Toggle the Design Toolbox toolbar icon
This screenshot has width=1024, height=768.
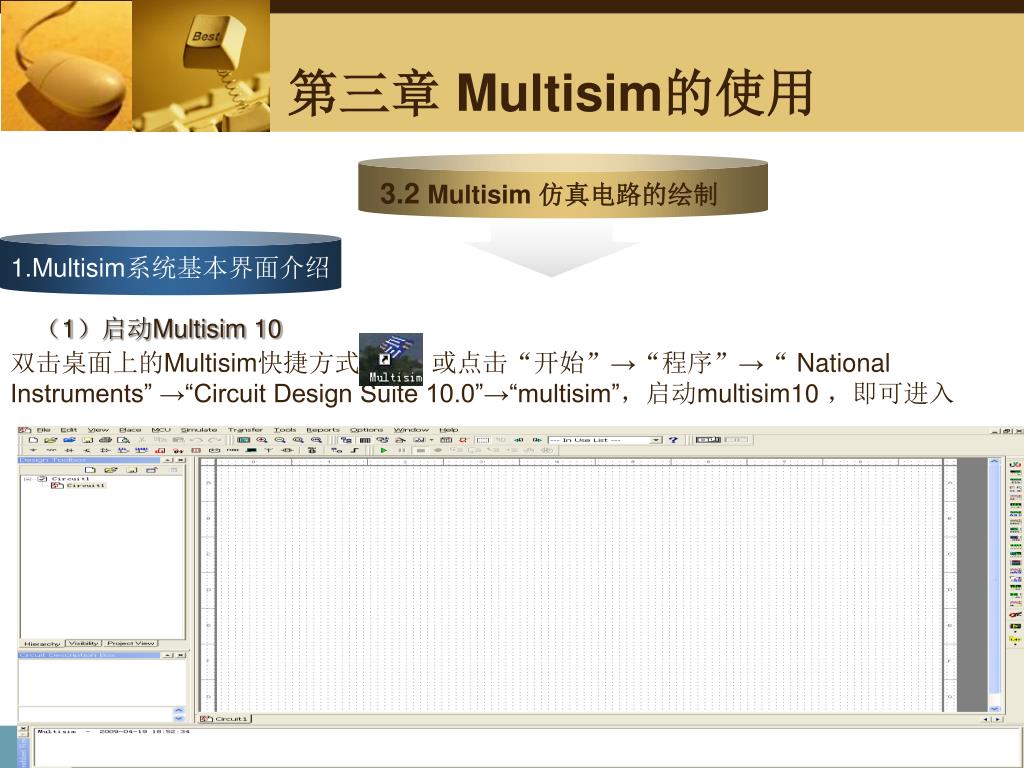tap(346, 440)
